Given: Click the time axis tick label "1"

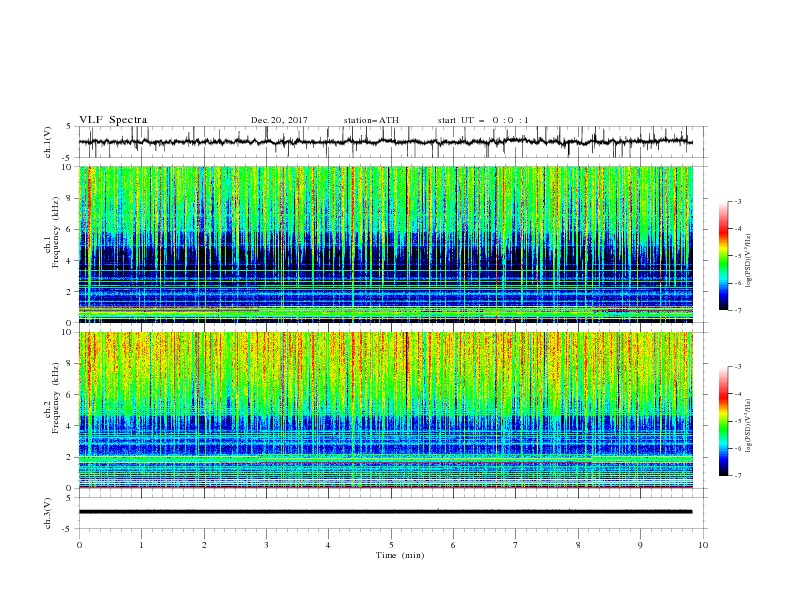Looking at the screenshot, I should (x=141, y=545).
